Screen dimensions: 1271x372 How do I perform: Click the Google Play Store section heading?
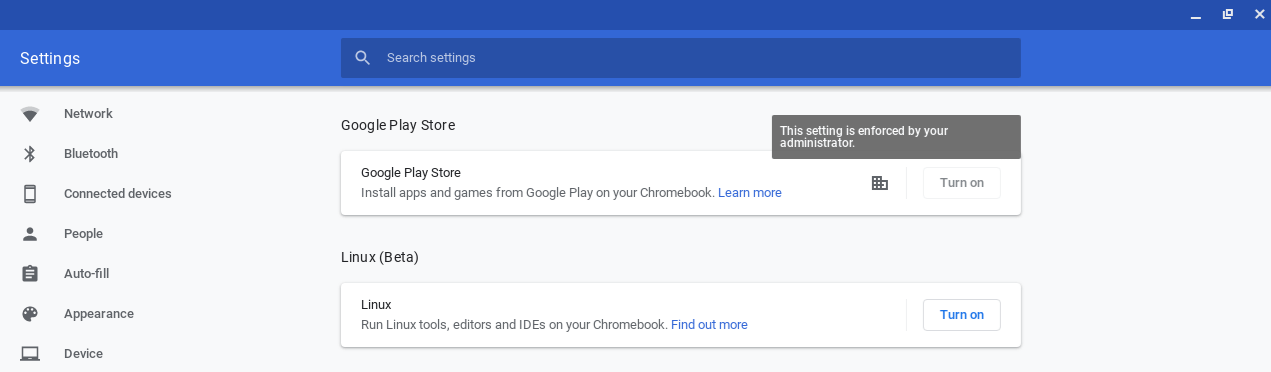(398, 125)
